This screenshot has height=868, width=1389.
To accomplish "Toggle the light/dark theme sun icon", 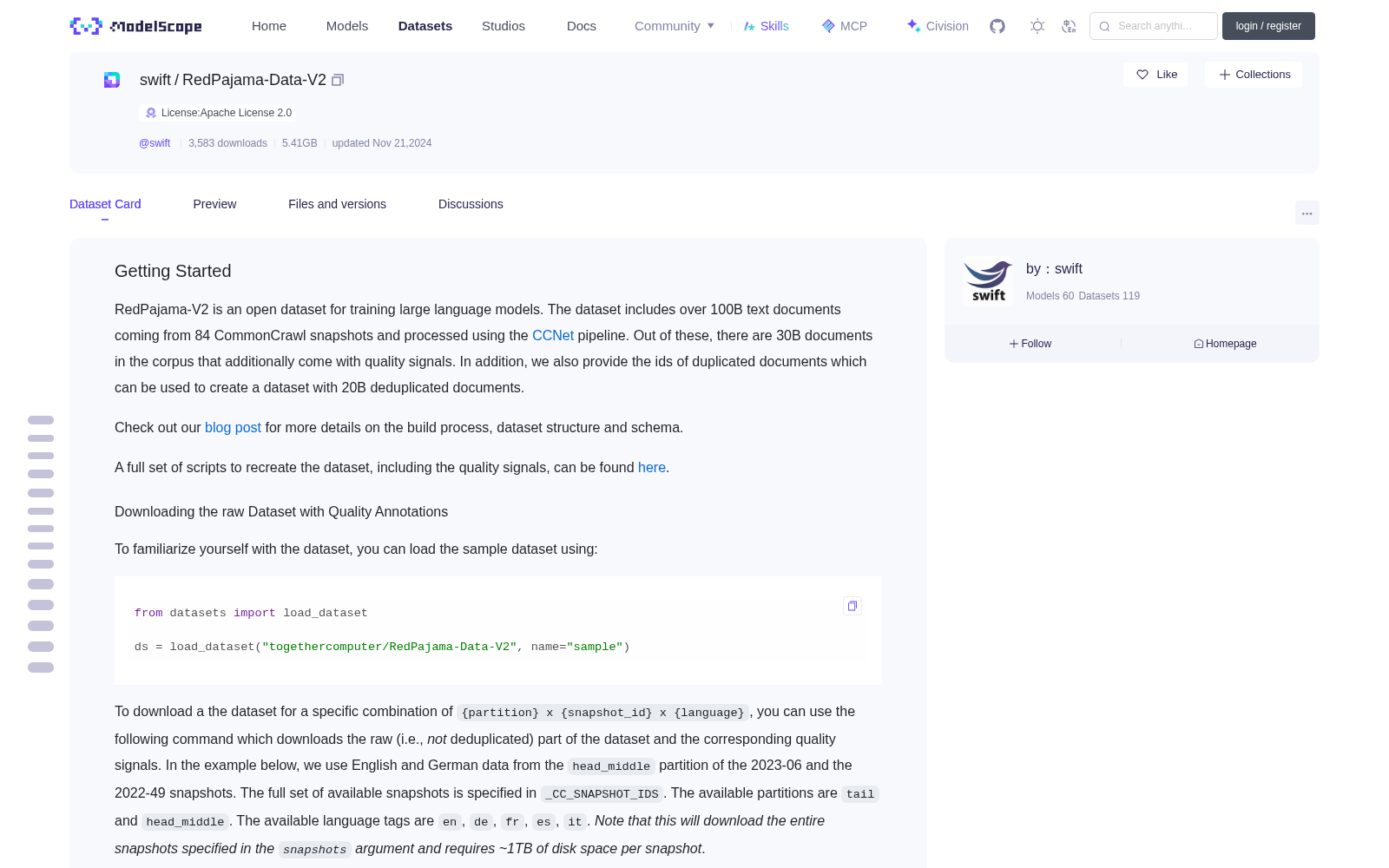I will (1037, 26).
